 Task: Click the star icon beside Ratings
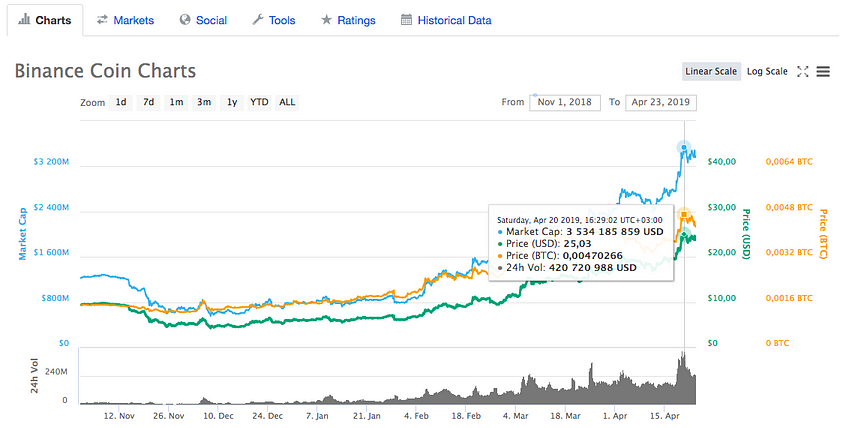[x=326, y=20]
